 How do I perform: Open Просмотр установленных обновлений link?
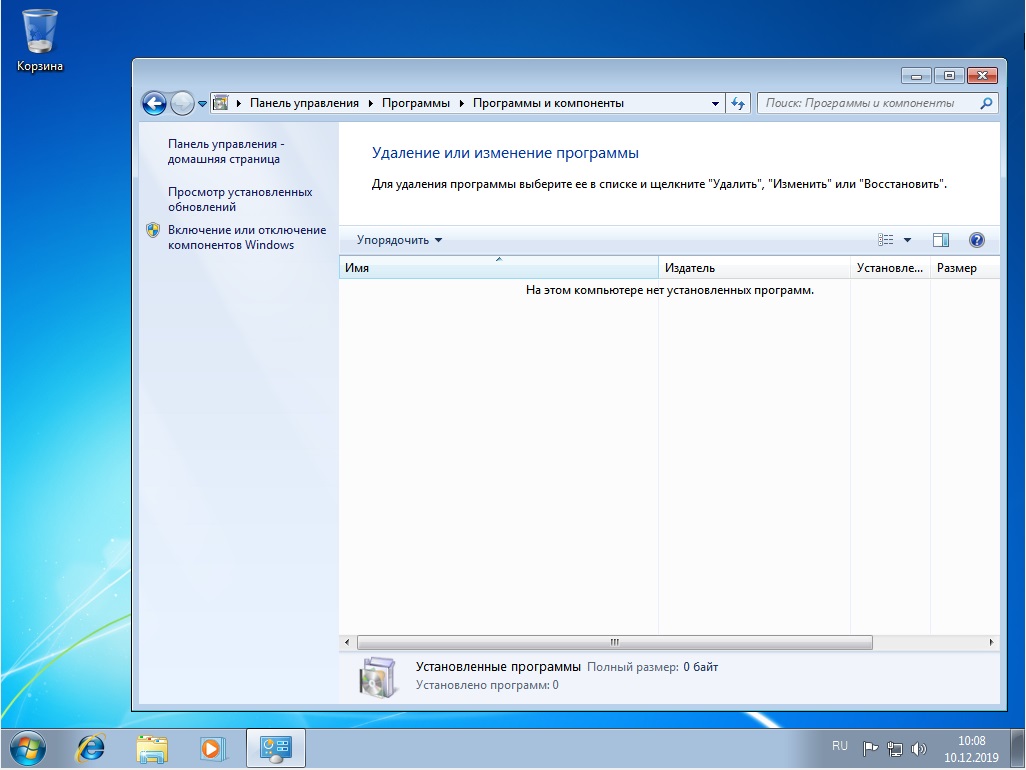coord(240,199)
